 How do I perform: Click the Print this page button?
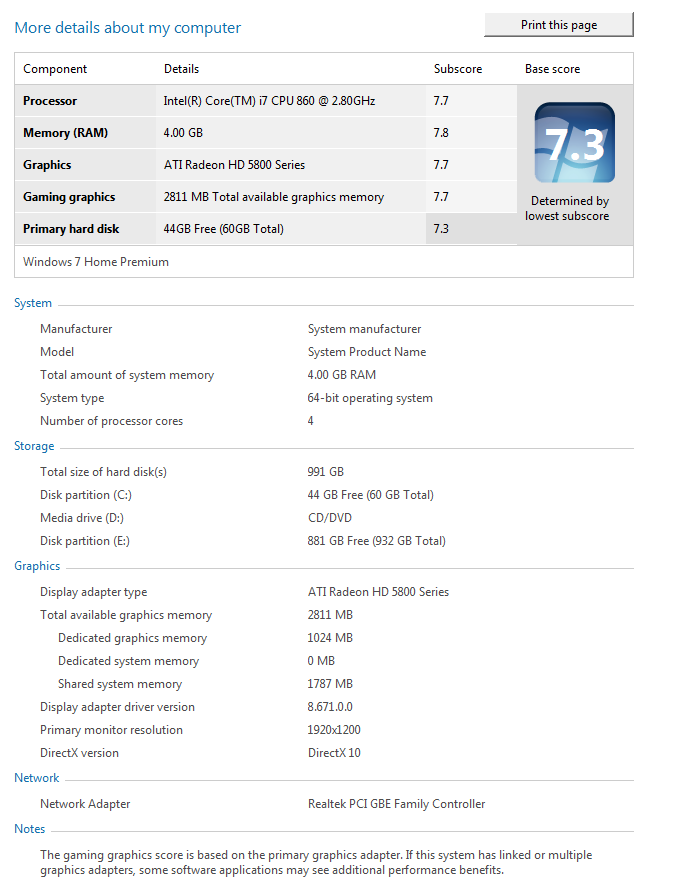click(558, 25)
